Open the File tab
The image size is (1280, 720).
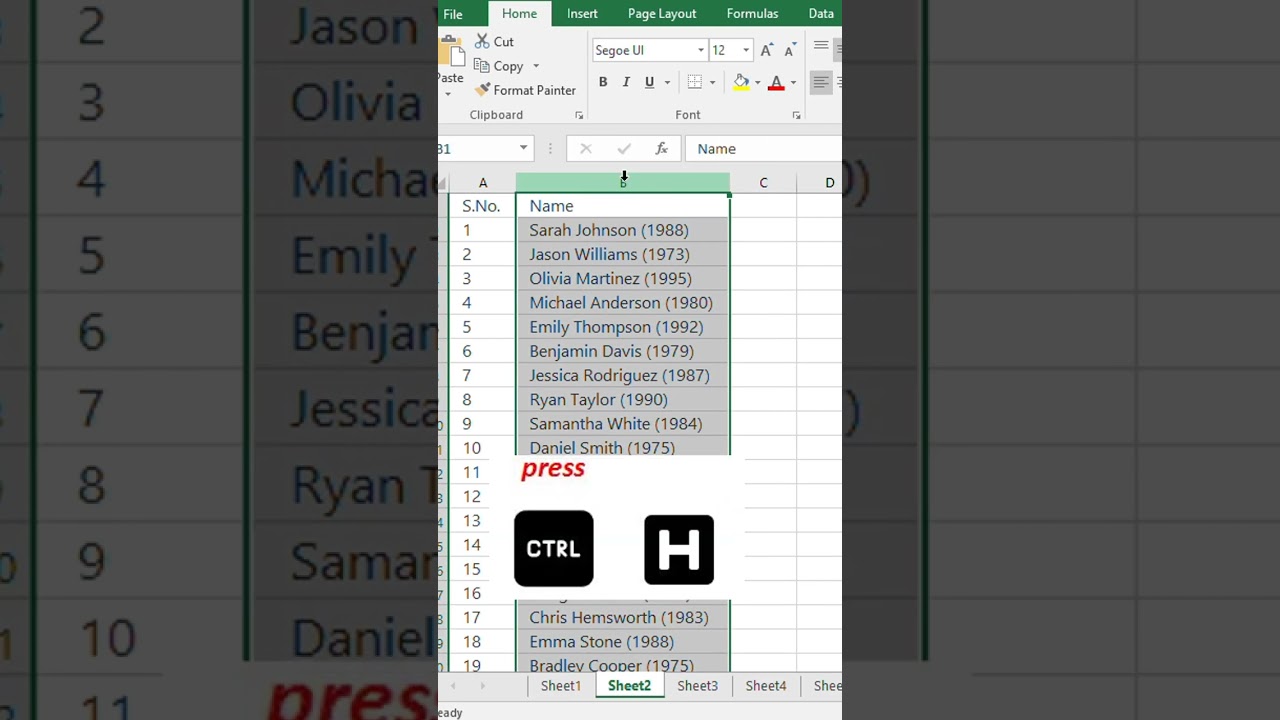(452, 14)
